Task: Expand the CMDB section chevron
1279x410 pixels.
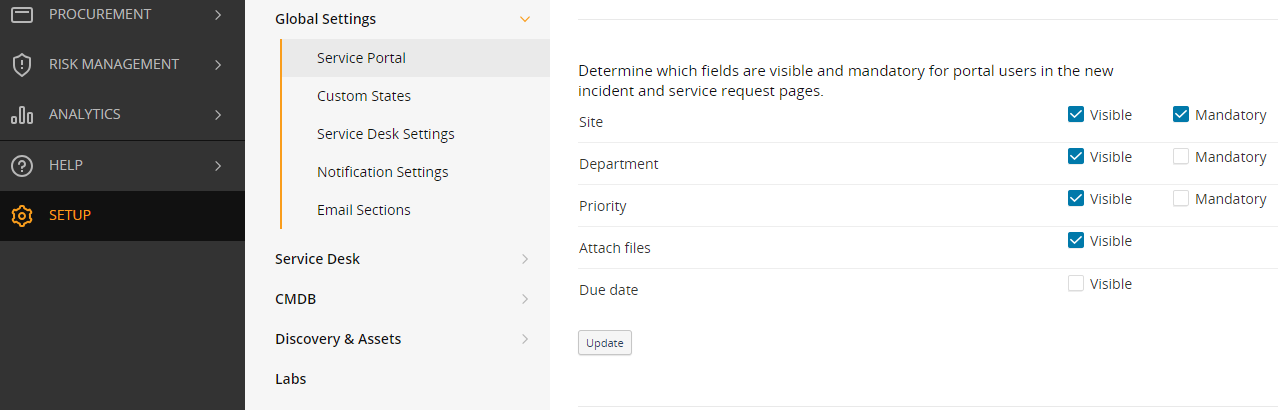Action: coord(525,299)
